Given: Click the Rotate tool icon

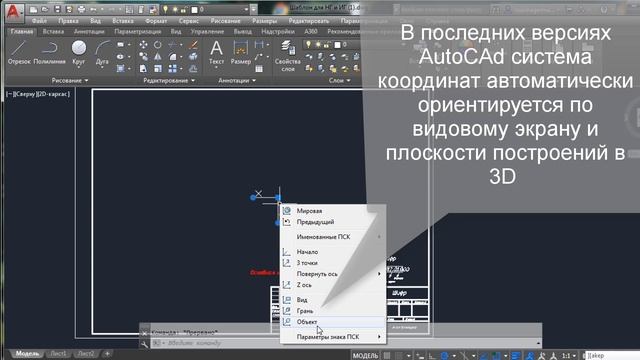Looking at the screenshot, I should click(158, 44).
